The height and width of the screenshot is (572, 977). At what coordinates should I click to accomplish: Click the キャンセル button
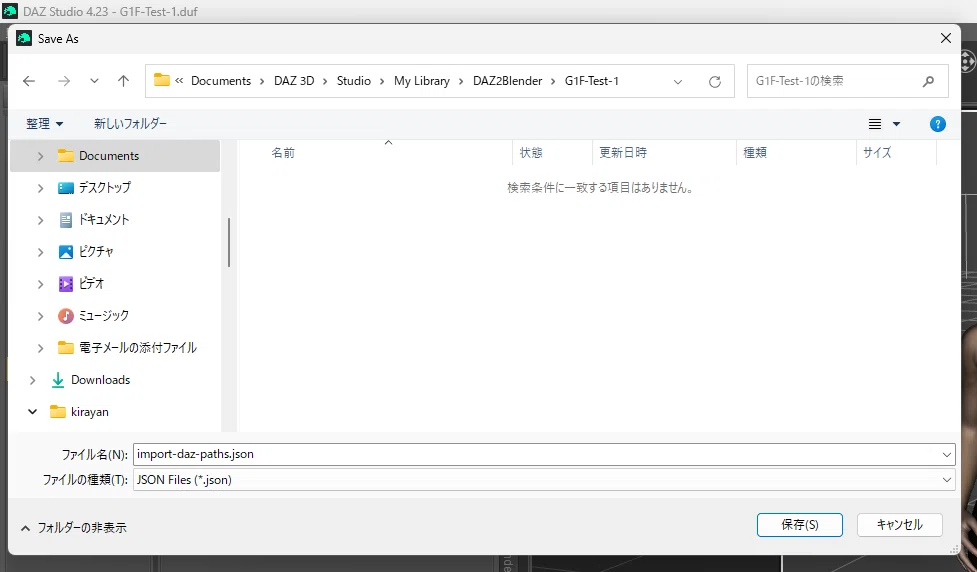point(899,525)
